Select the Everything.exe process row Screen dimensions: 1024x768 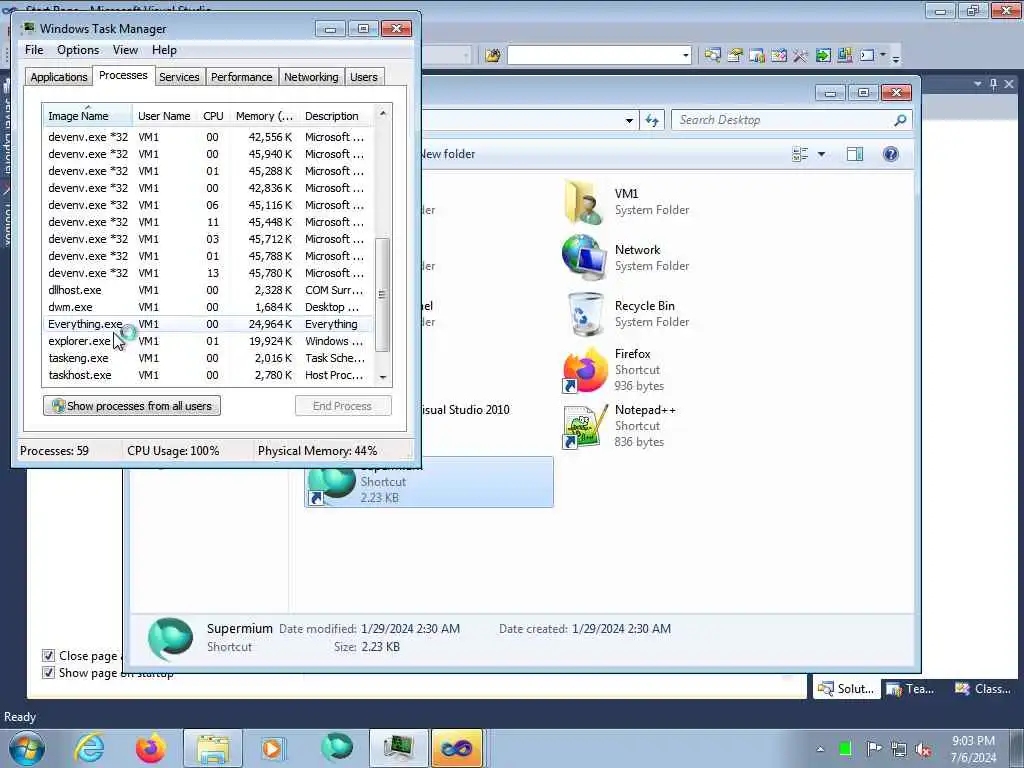208,324
